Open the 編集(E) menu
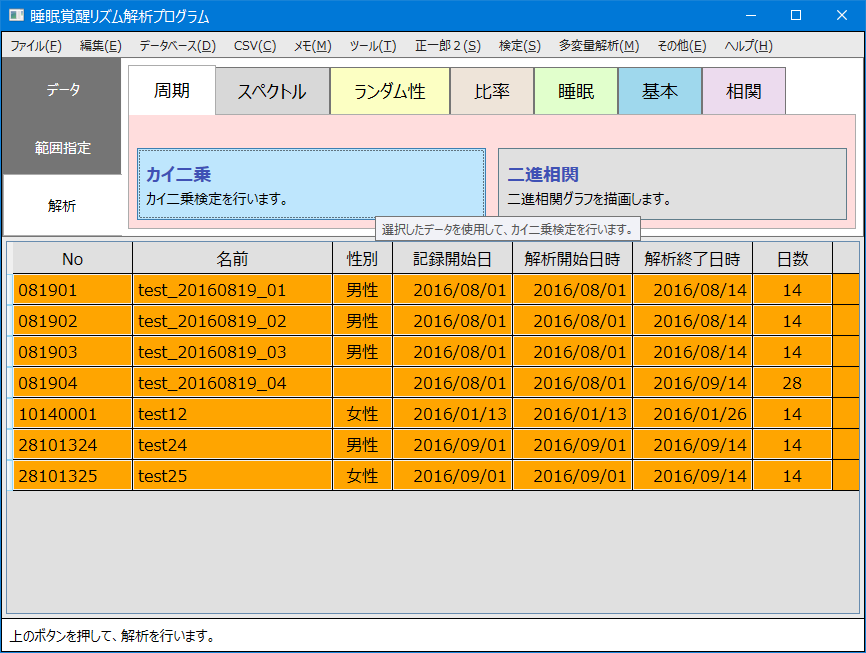The width and height of the screenshot is (866, 653). click(x=101, y=46)
